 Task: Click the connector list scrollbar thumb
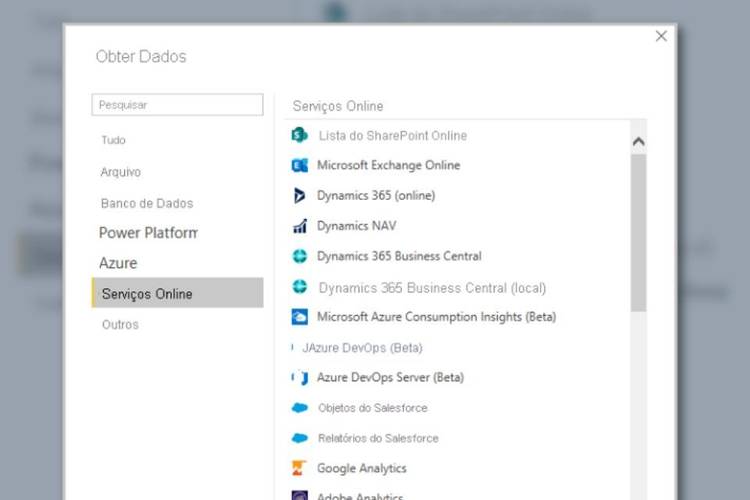tap(639, 233)
